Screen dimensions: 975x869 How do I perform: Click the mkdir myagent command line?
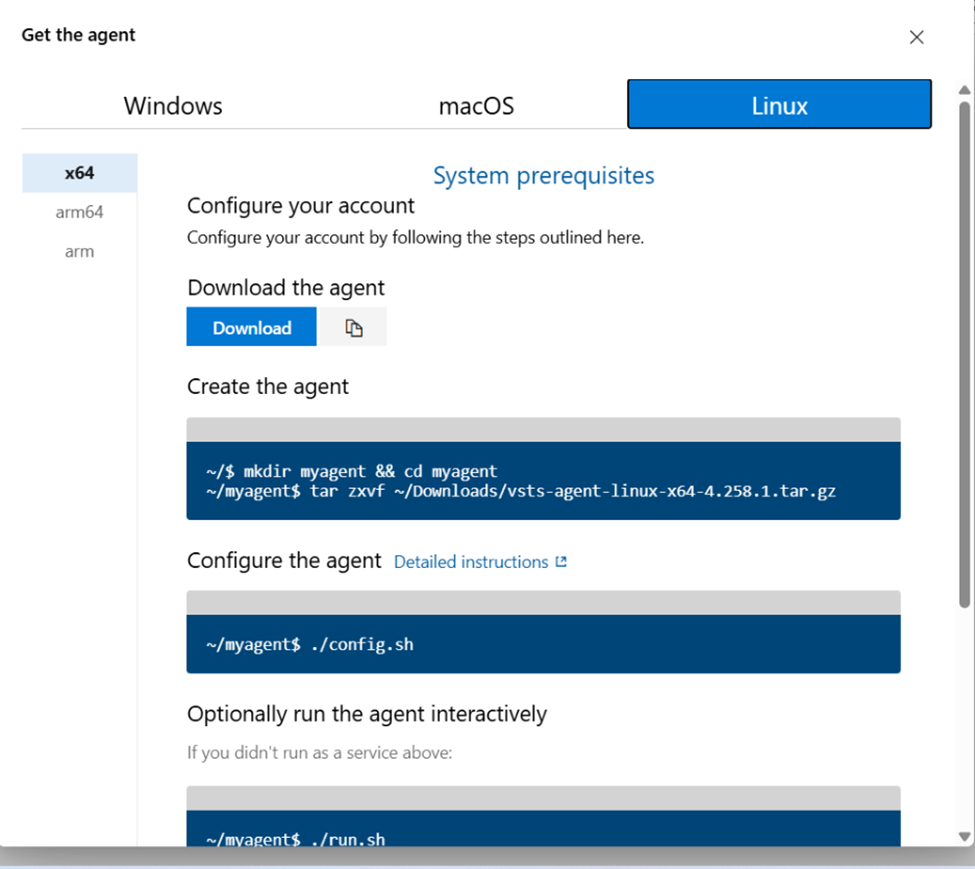click(x=351, y=471)
